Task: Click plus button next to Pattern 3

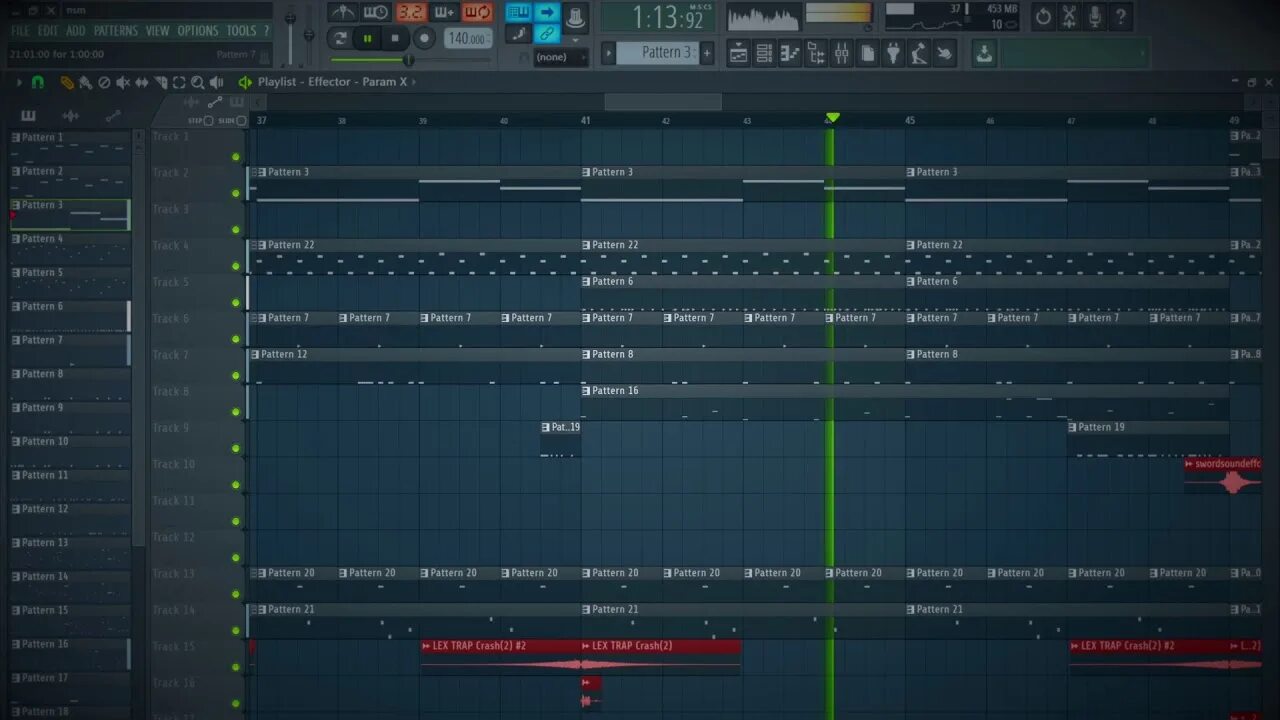Action: [x=707, y=52]
